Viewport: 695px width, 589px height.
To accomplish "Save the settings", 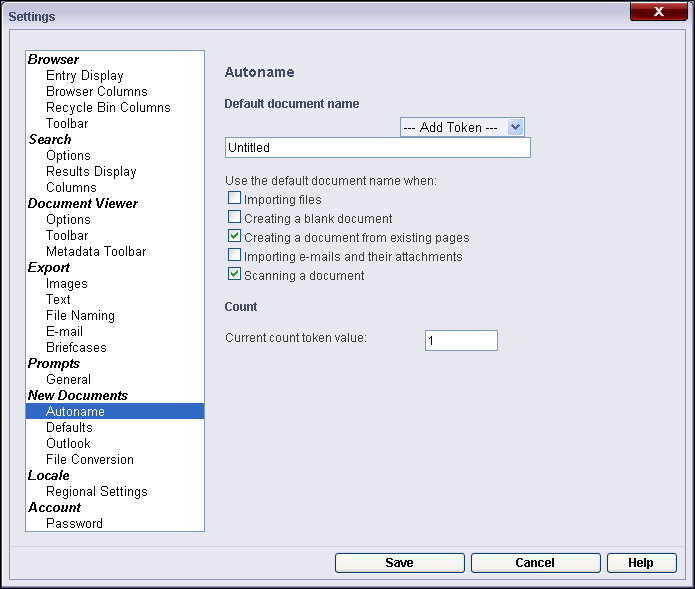I will click(x=400, y=563).
